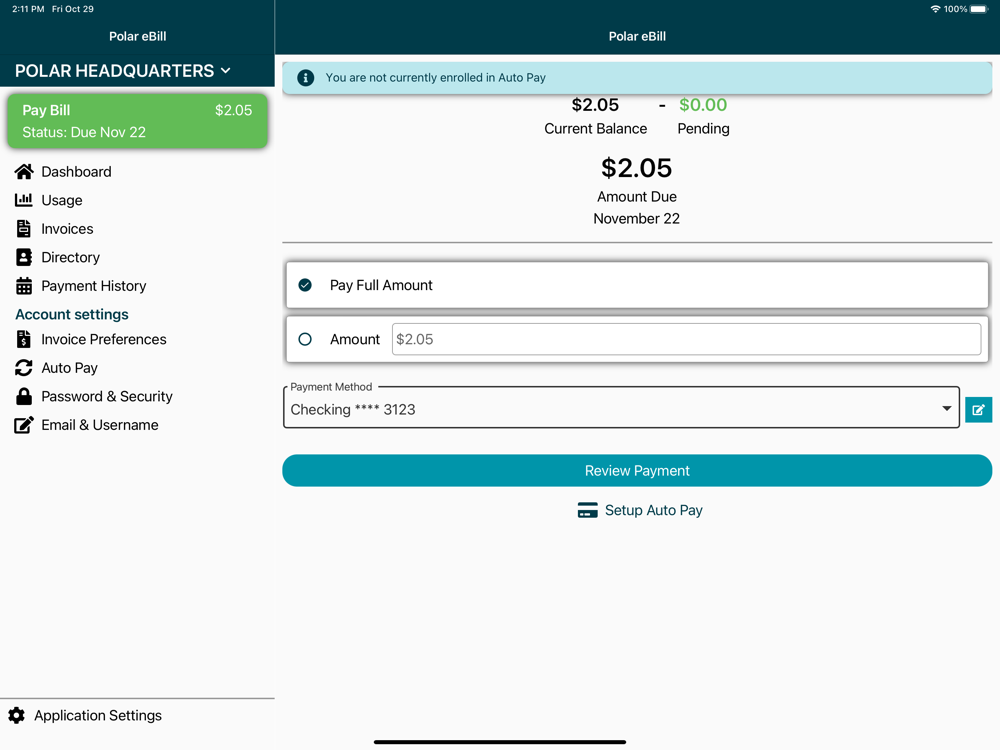Click the $0.00 Pending amount
The width and height of the screenshot is (1000, 750).
(703, 105)
